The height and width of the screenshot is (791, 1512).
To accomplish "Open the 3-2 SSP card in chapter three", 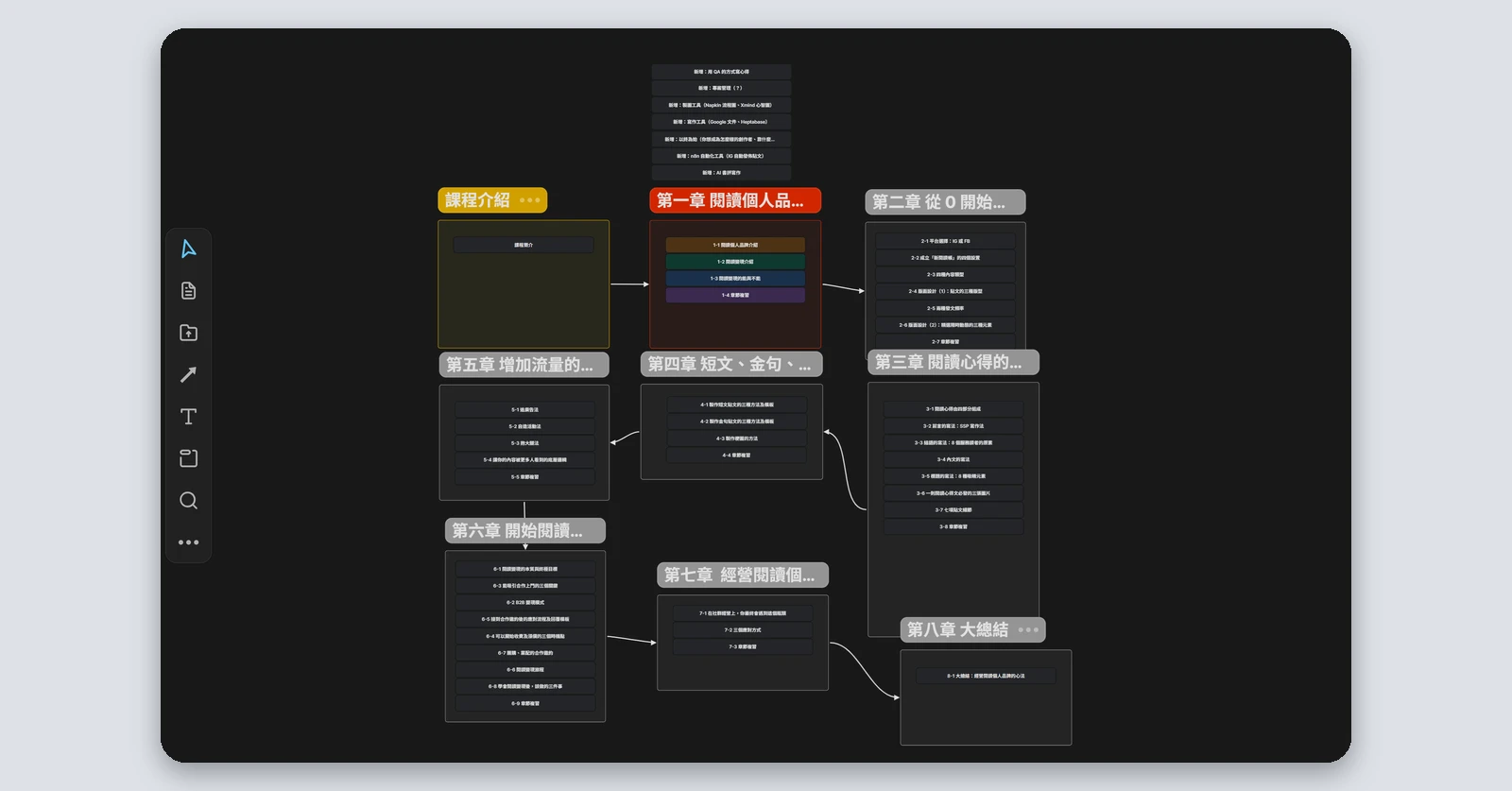I will (x=954, y=426).
